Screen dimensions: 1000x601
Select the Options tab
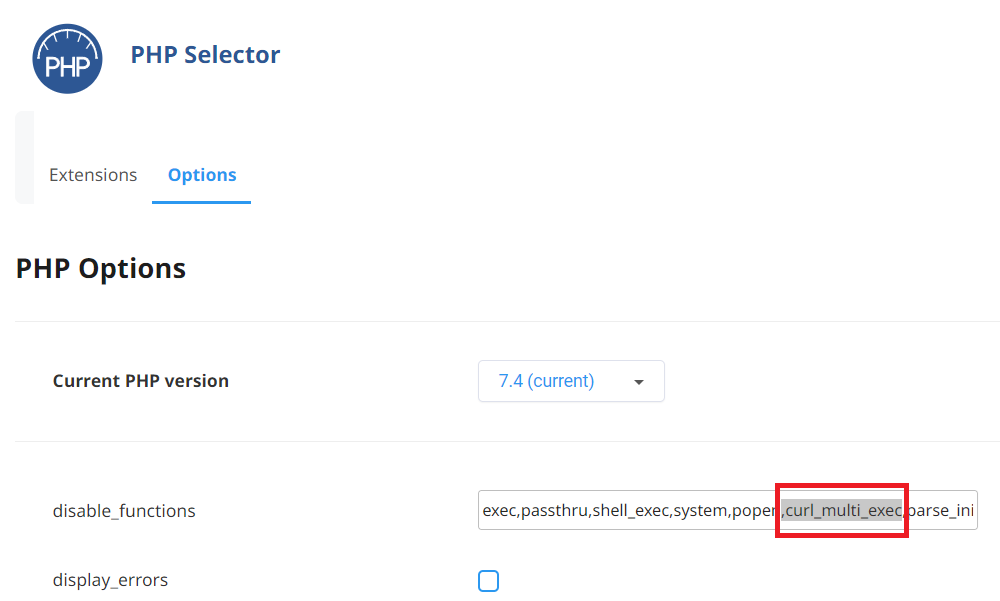(x=201, y=174)
